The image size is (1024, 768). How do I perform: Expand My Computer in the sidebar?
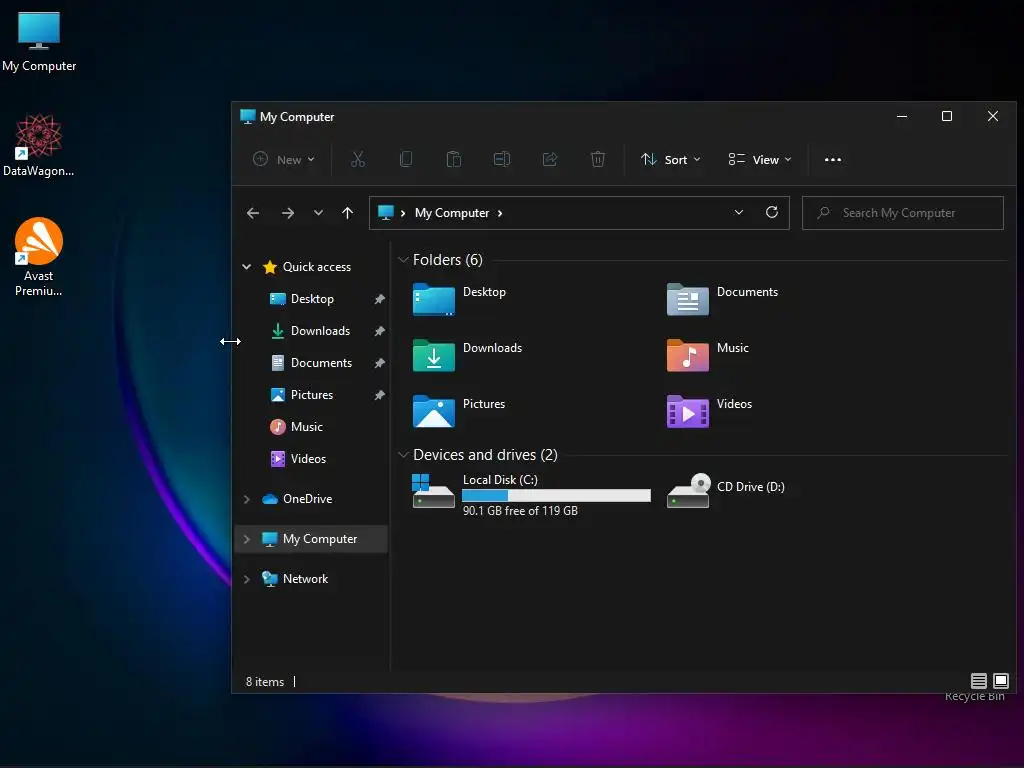(247, 539)
